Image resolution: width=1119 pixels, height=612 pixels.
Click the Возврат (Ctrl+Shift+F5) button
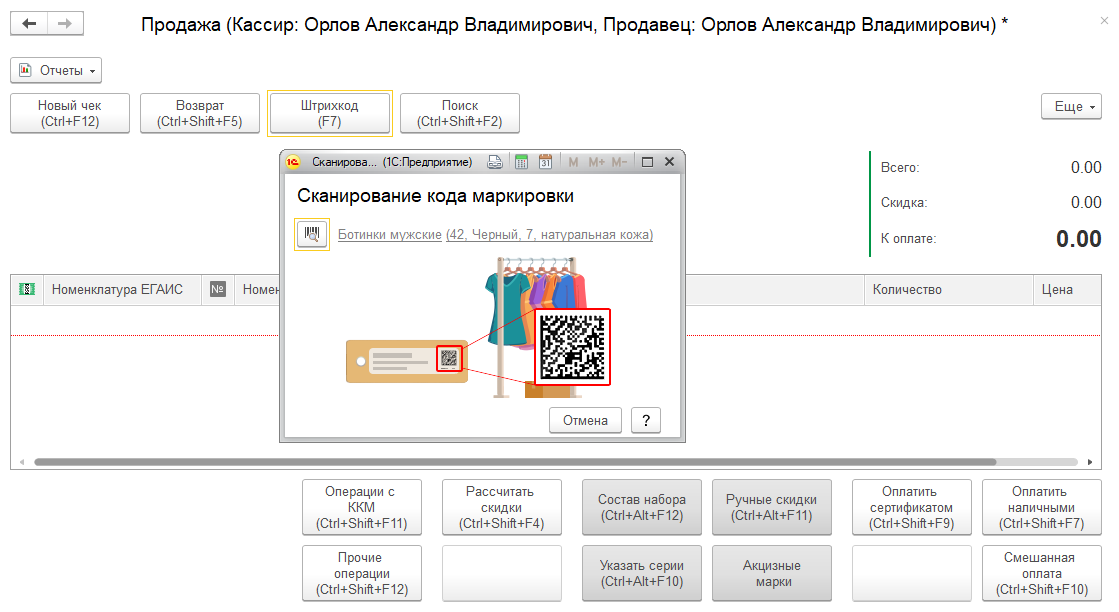(200, 113)
